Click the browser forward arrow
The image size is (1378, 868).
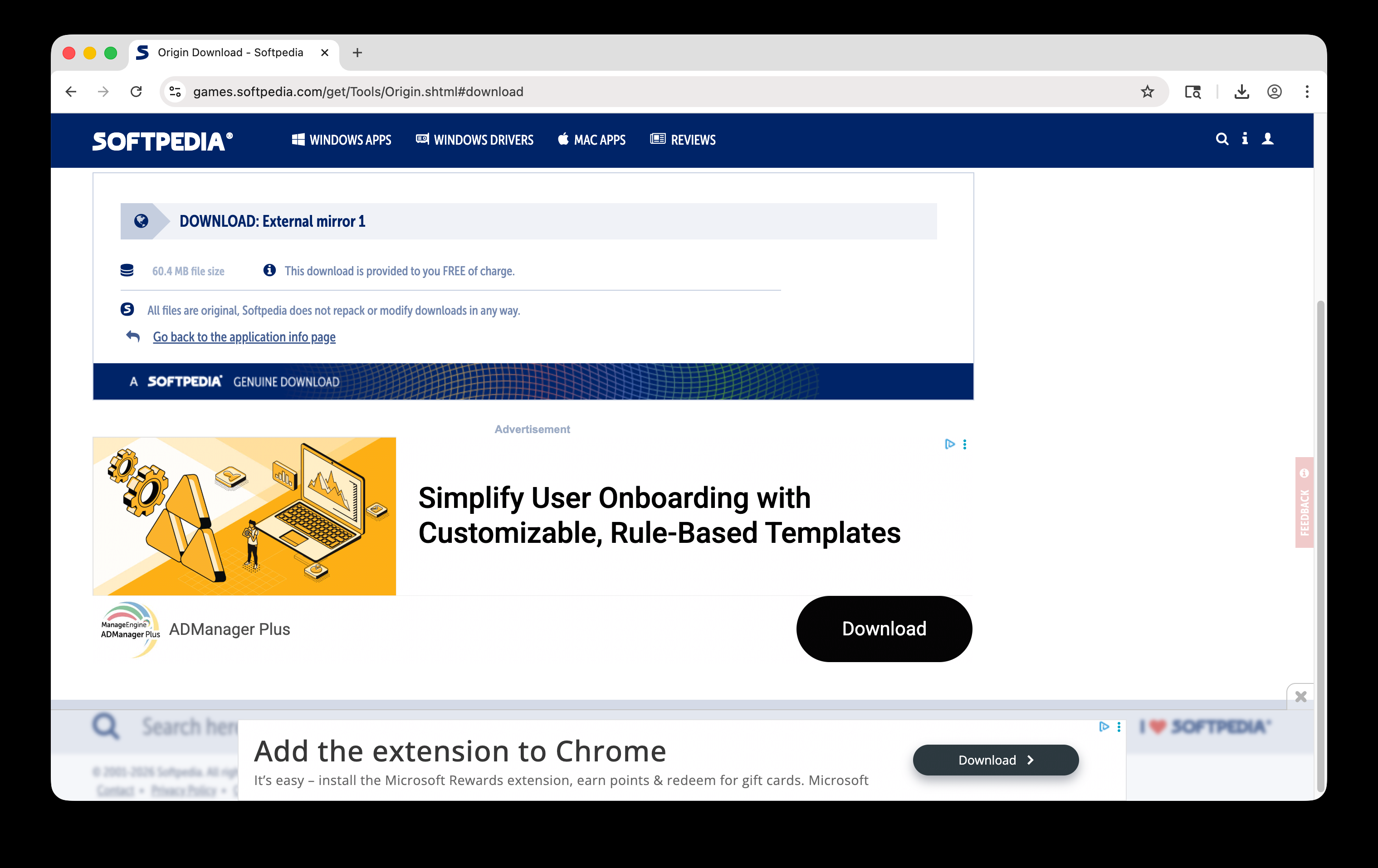click(103, 92)
